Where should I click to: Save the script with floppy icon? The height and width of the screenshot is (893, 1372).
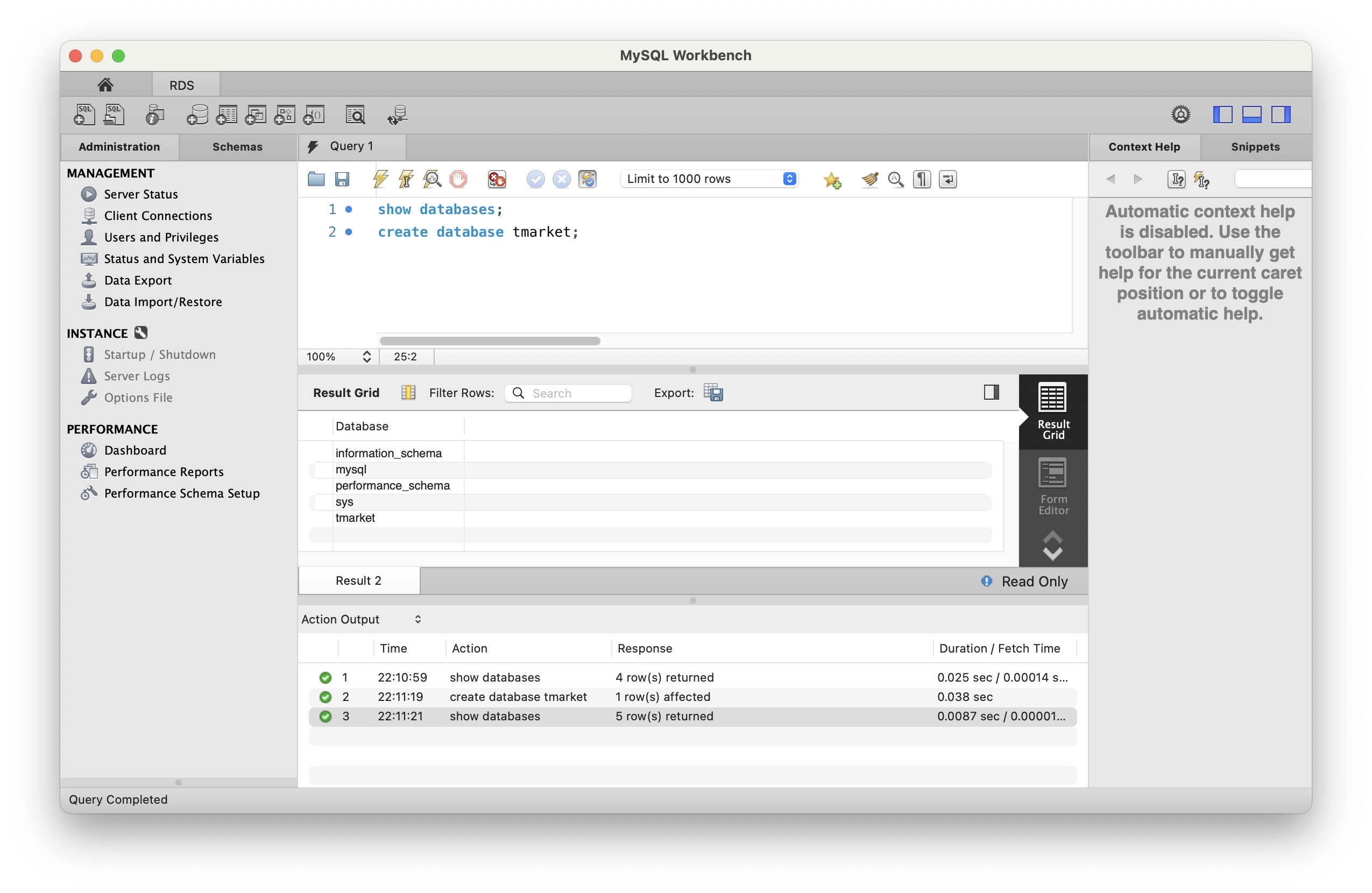342,179
